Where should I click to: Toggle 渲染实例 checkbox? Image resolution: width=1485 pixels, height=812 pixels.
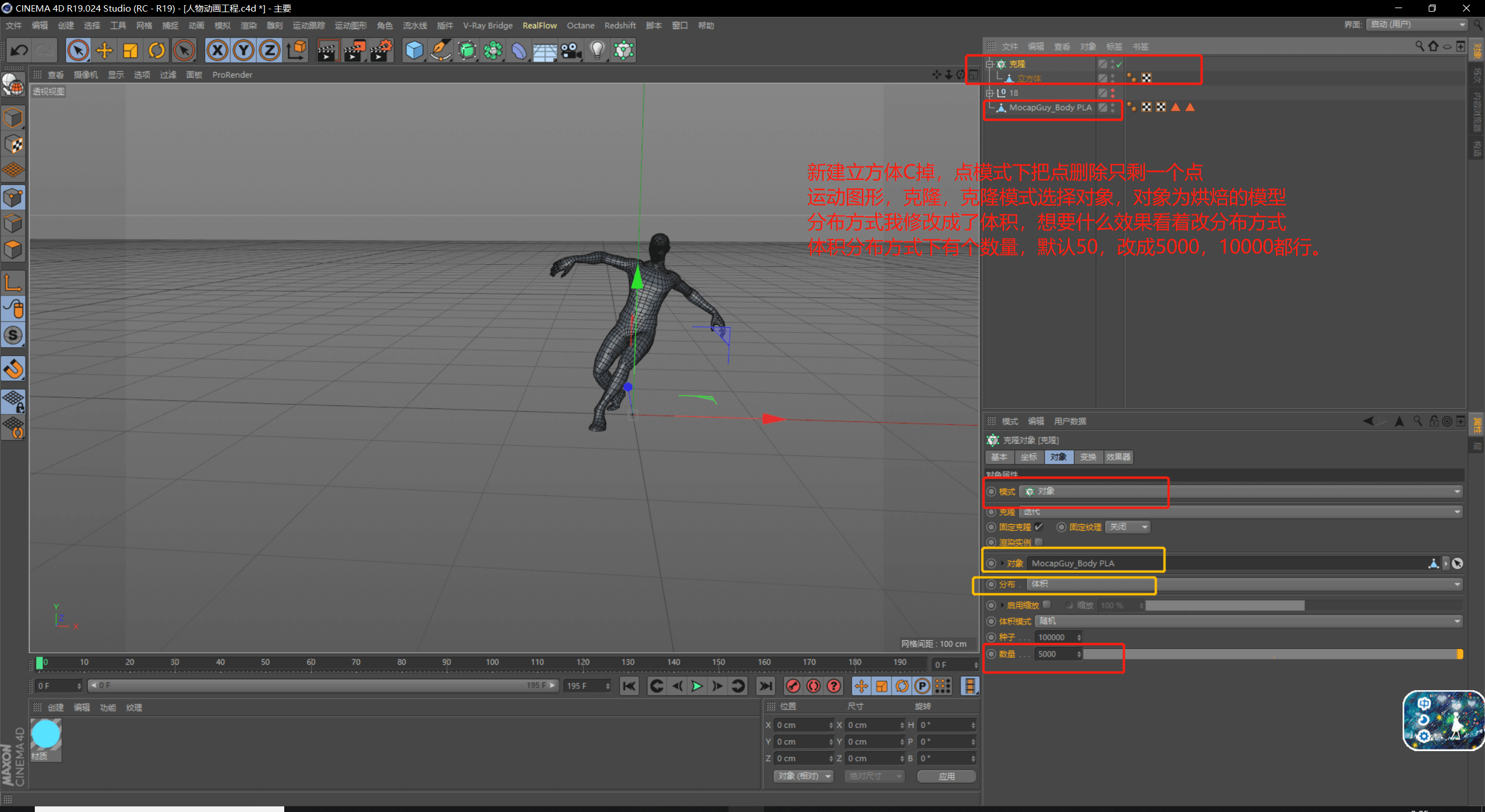(x=1038, y=542)
